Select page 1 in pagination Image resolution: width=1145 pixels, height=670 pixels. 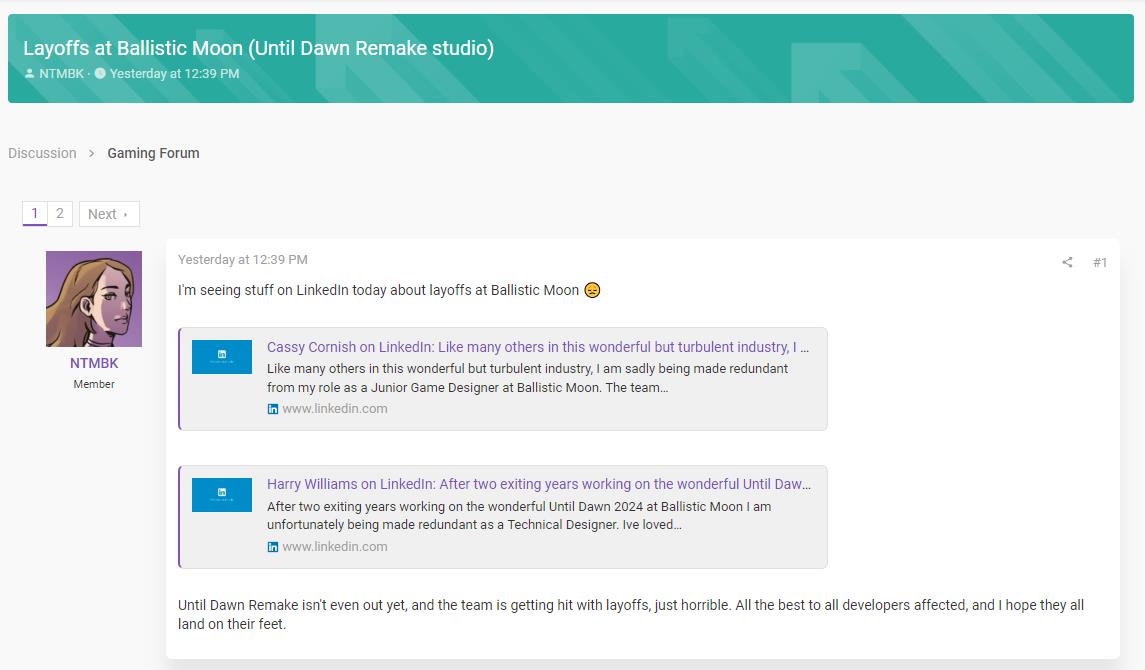(x=35, y=214)
